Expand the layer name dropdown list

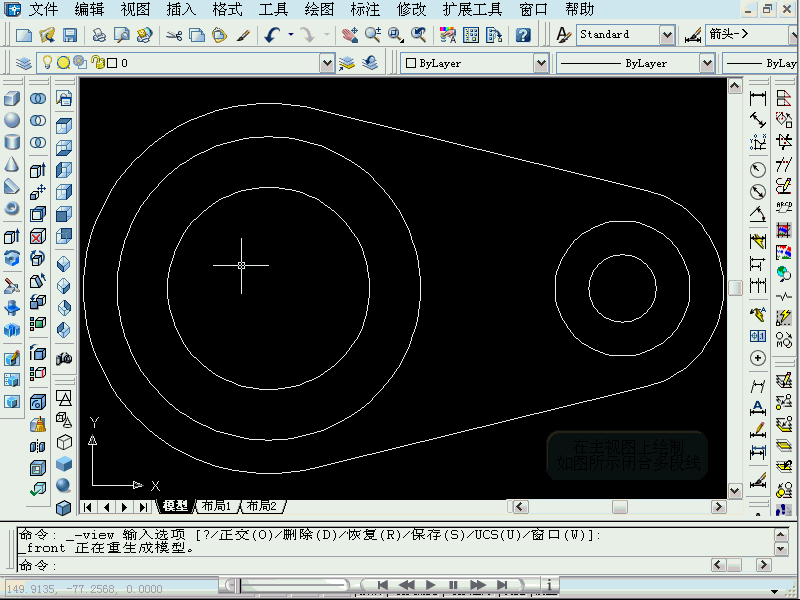coord(327,63)
